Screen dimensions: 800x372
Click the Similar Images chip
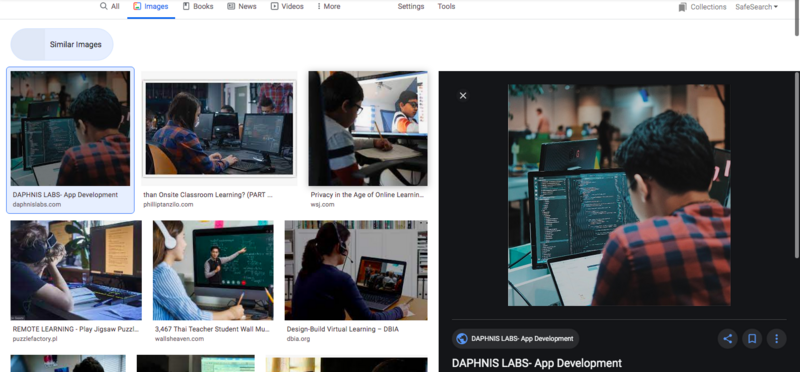[62, 44]
